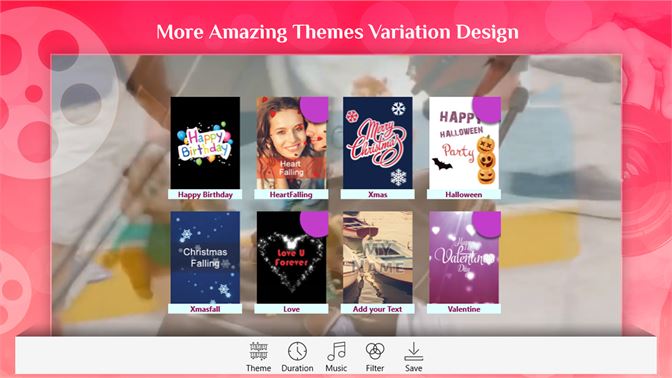Select the Love U Forever theme

pos(291,257)
